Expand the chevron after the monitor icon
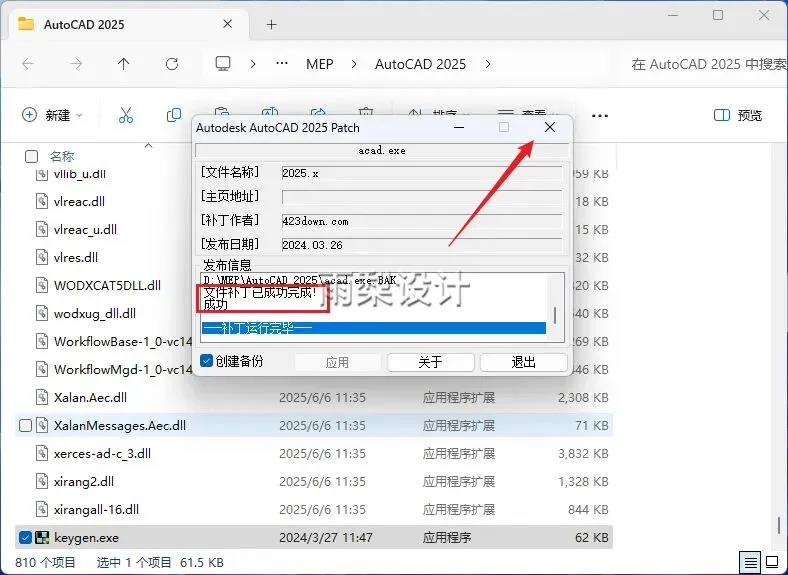This screenshot has width=788, height=575. click(x=253, y=64)
